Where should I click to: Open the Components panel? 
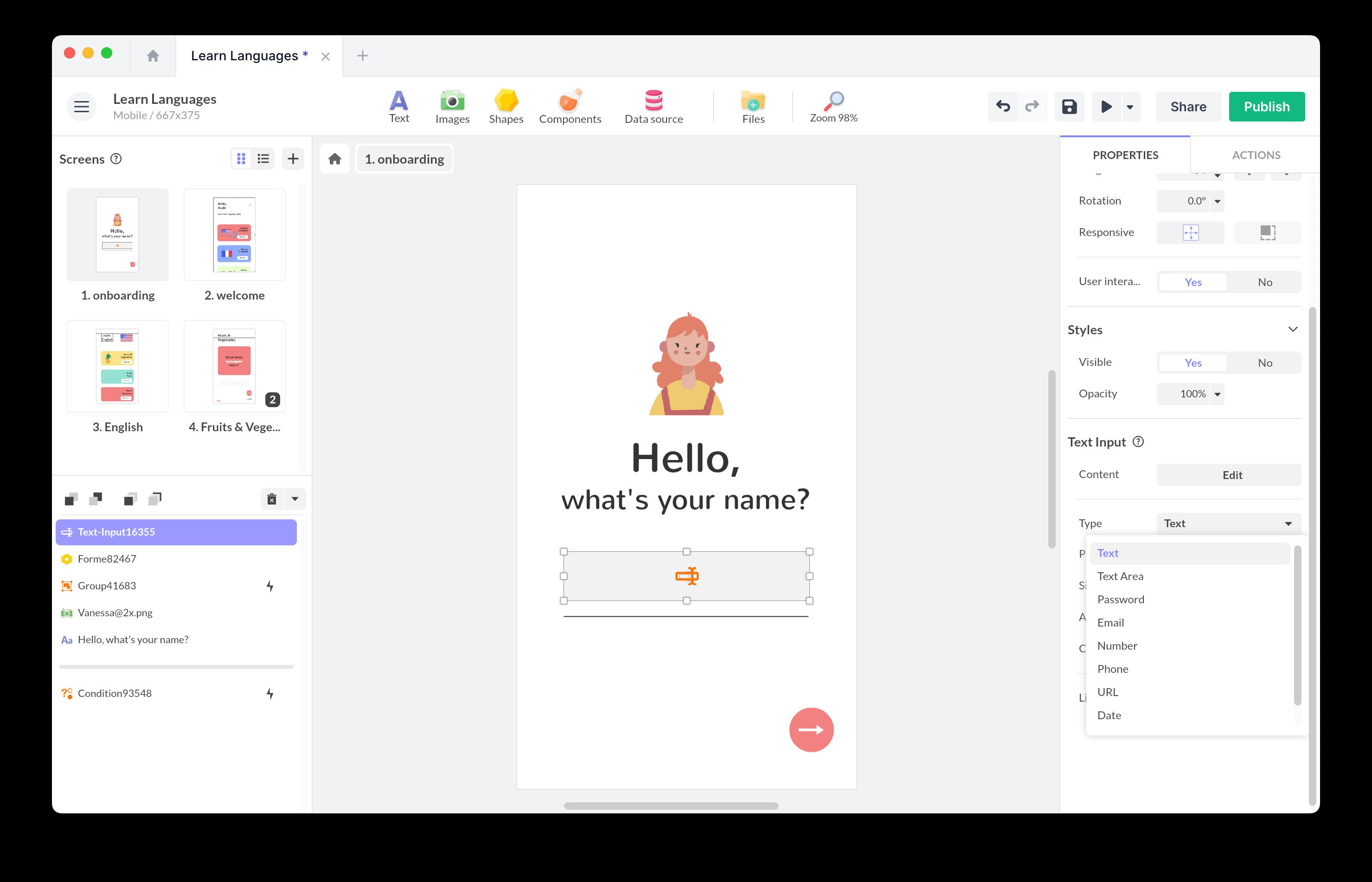(570, 106)
